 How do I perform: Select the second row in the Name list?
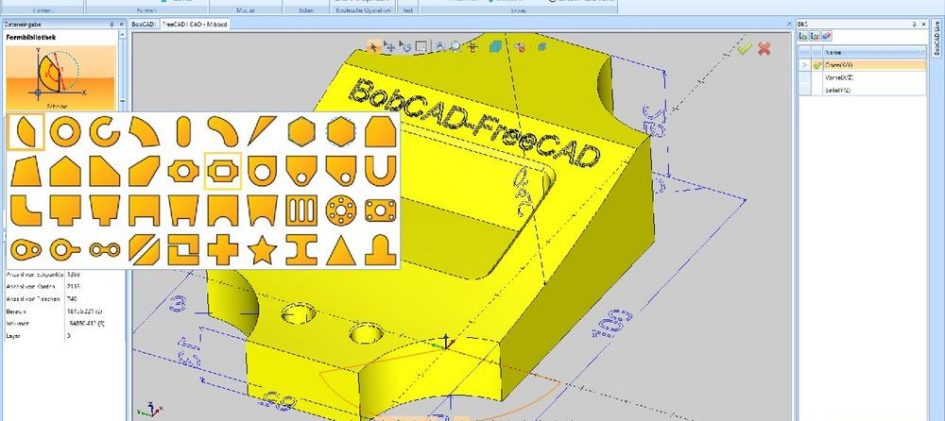(862, 77)
